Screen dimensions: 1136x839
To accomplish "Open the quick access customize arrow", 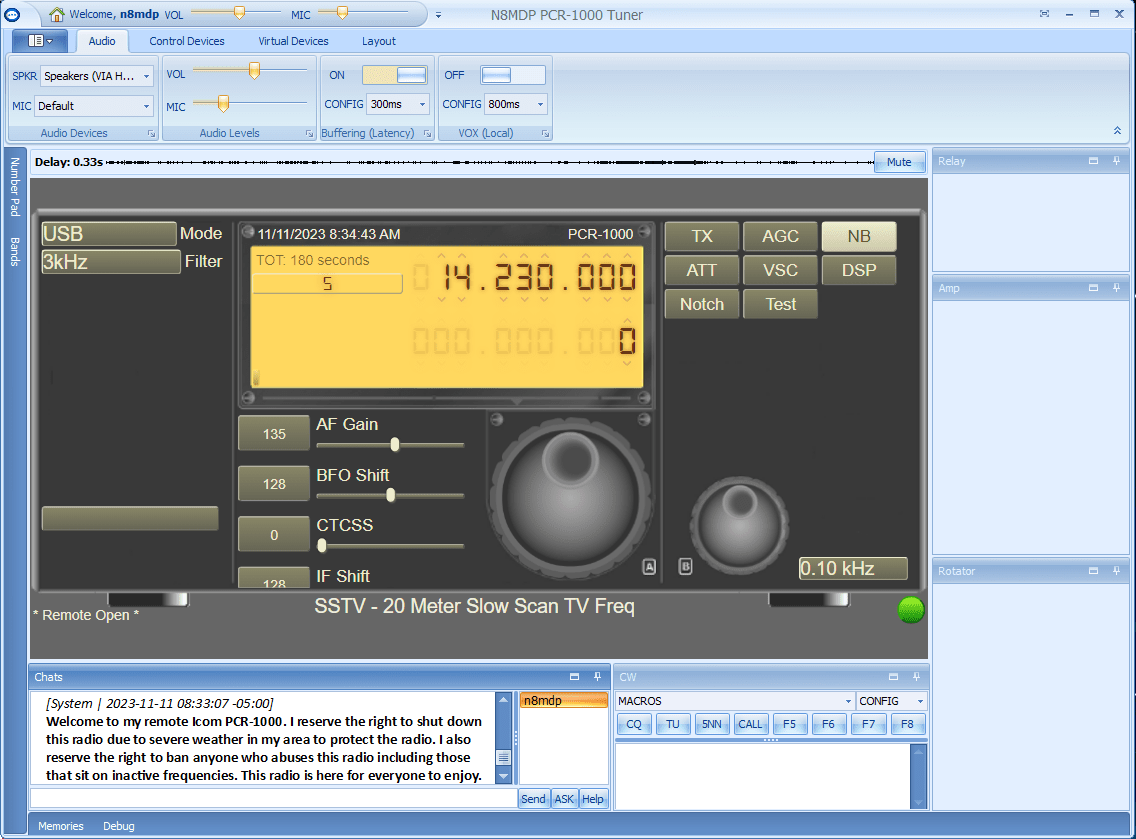I will [438, 15].
